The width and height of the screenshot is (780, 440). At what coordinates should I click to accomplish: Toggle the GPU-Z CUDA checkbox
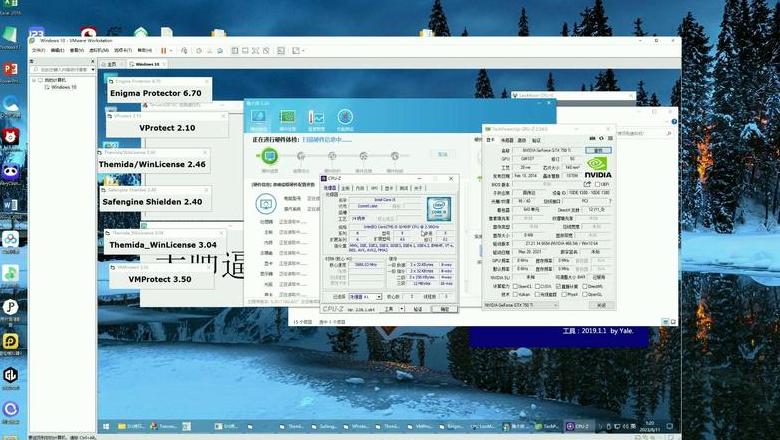[537, 286]
